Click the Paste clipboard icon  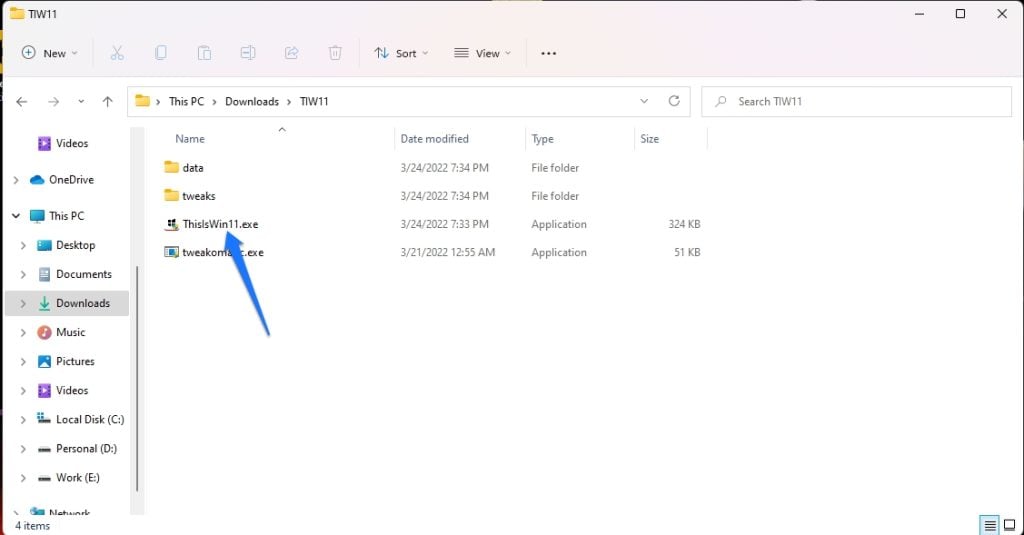tap(204, 53)
